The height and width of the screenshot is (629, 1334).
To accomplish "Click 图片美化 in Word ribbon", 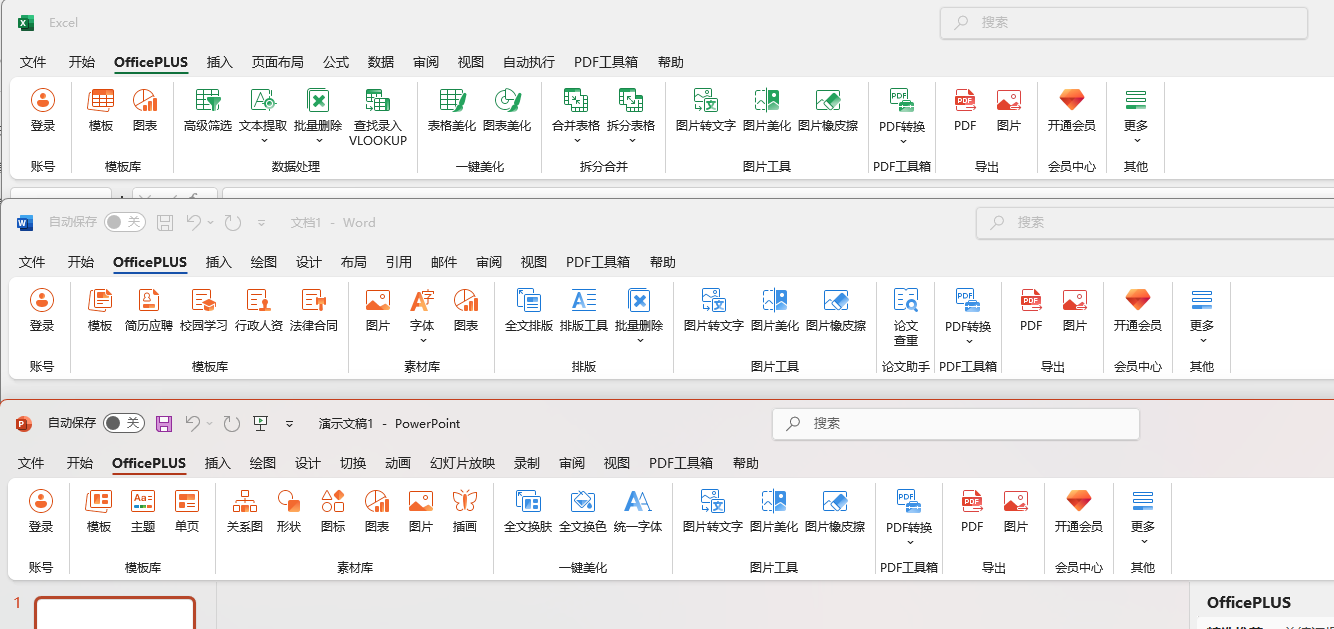I will (x=775, y=310).
